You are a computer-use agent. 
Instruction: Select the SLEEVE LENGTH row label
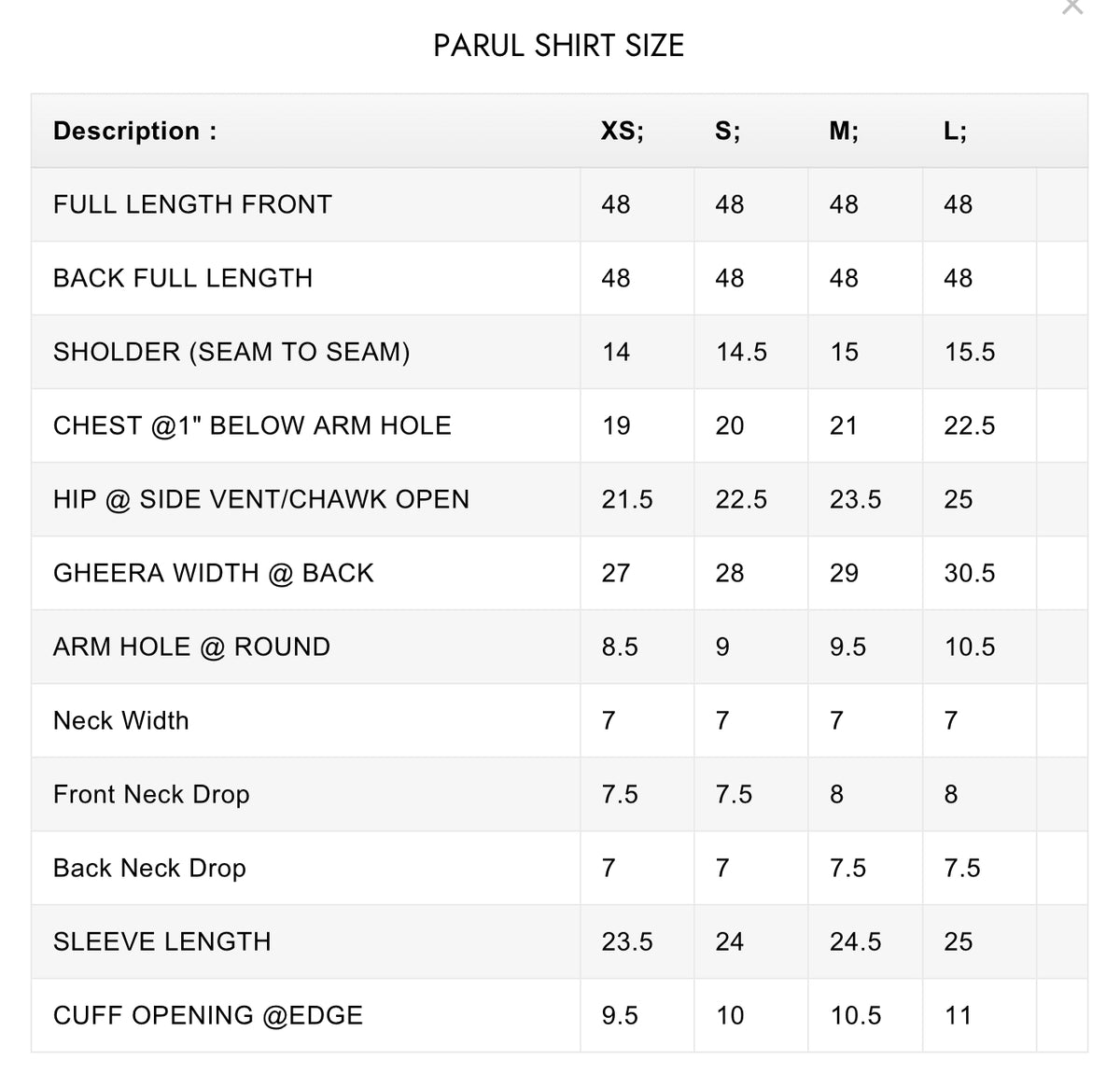(x=161, y=941)
